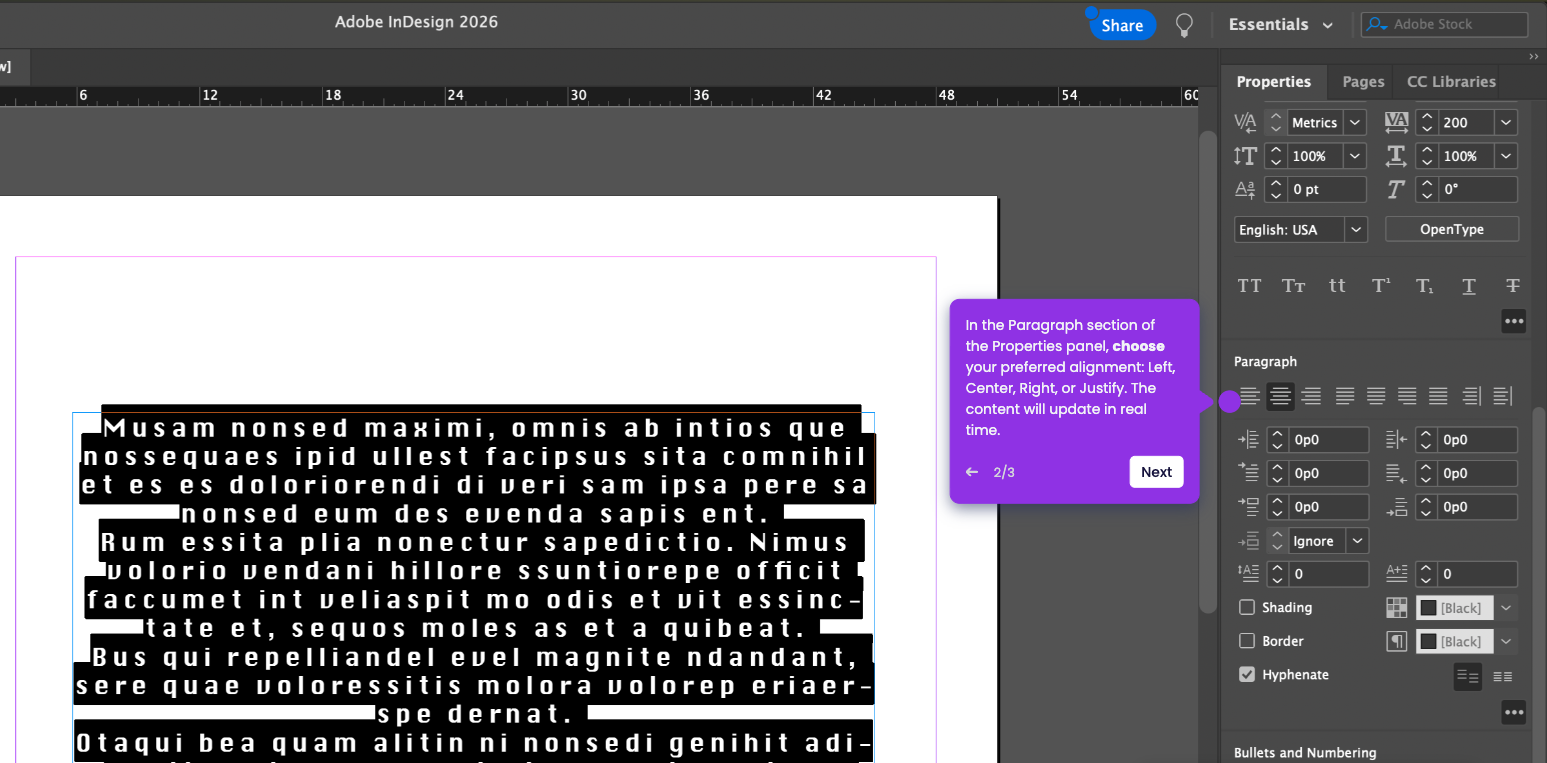Open the Tracking 200 dropdown
The image size is (1547, 763).
coord(1506,122)
